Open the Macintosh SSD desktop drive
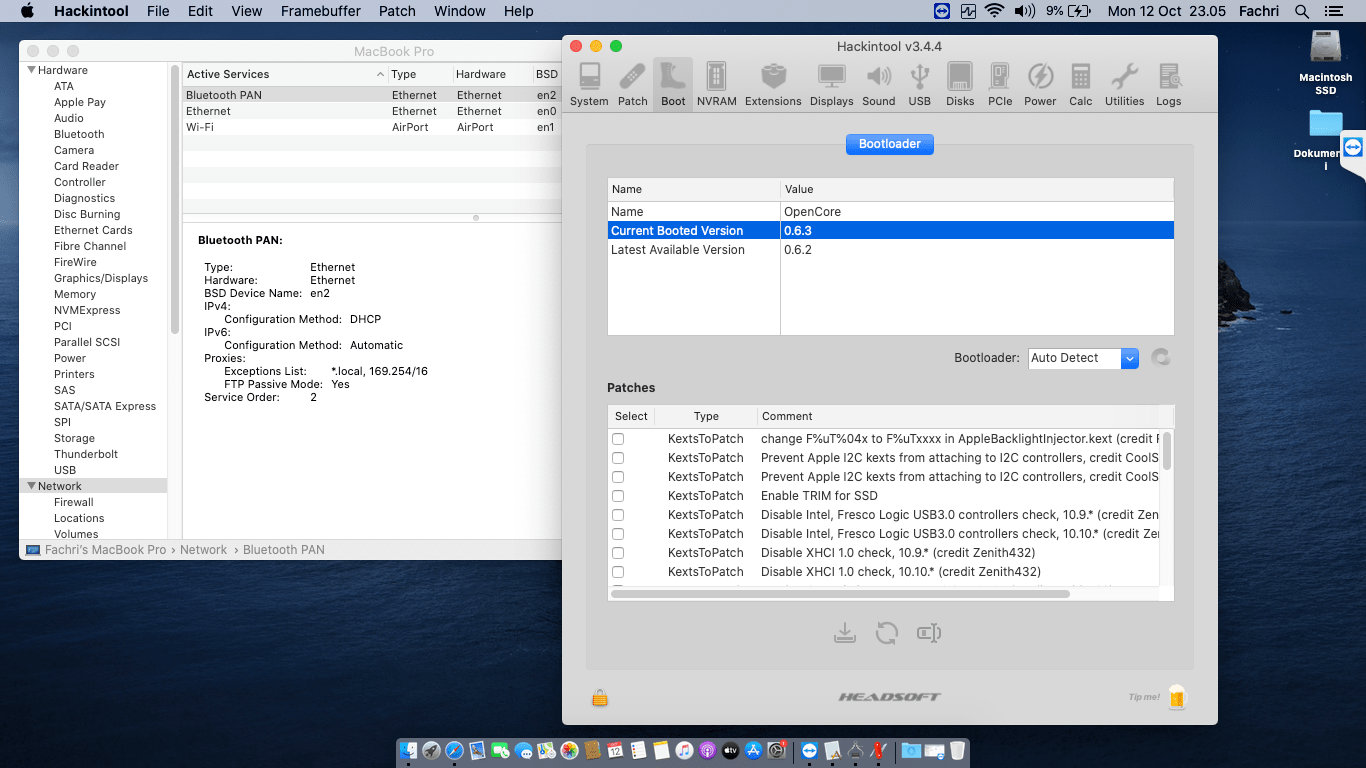This screenshot has height=768, width=1366. [x=1325, y=62]
